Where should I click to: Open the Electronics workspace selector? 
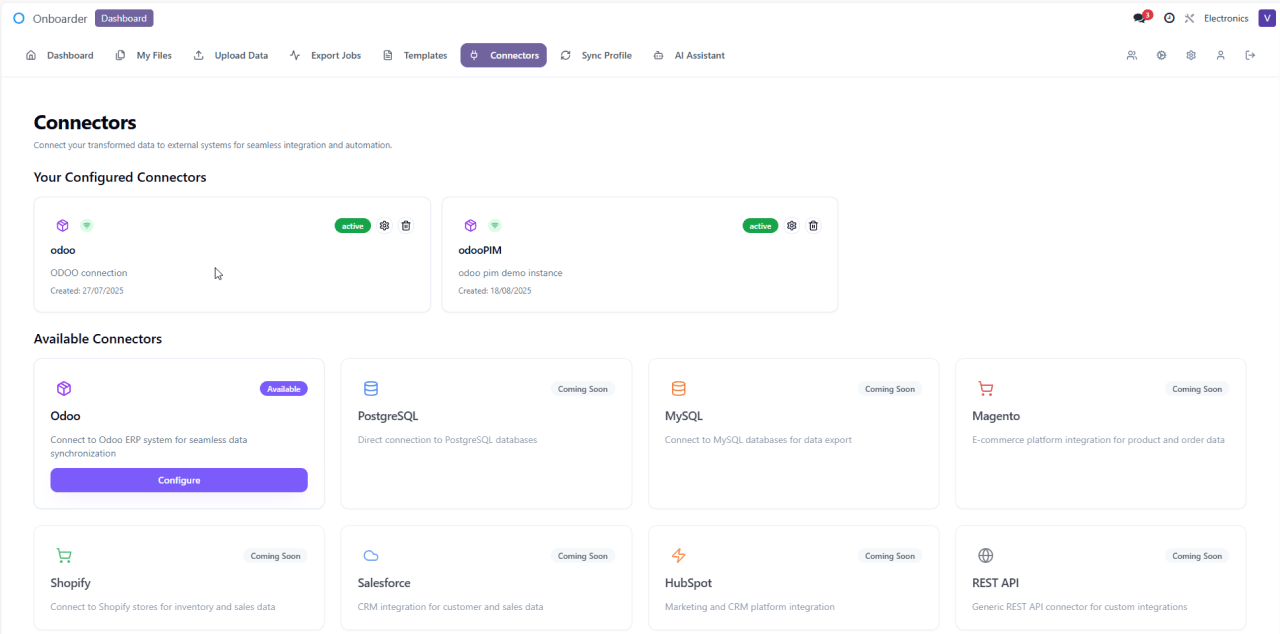1226,18
